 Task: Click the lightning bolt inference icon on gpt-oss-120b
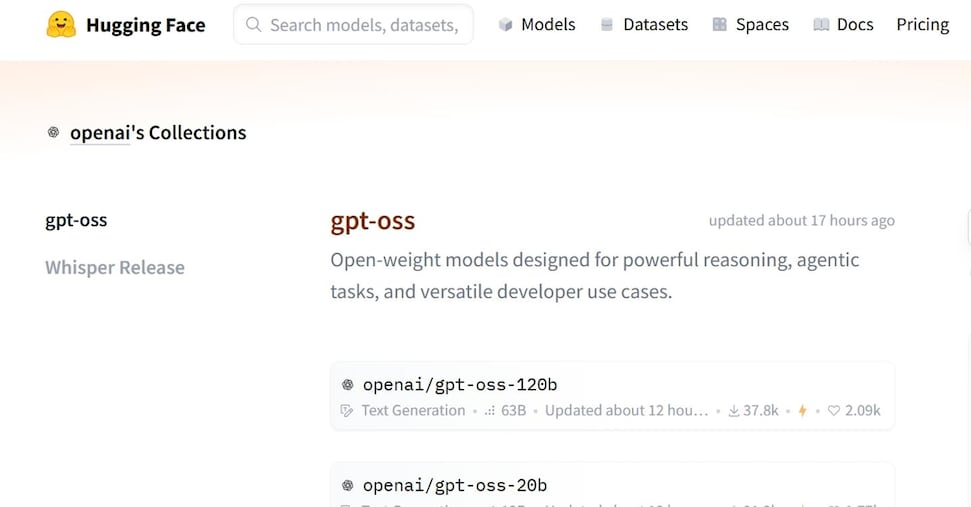(803, 410)
